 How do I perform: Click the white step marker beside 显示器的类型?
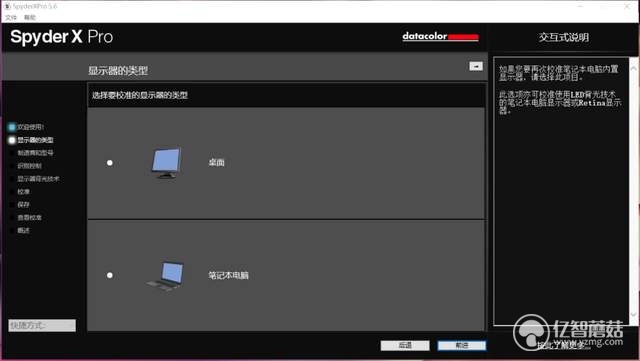[x=11, y=140]
